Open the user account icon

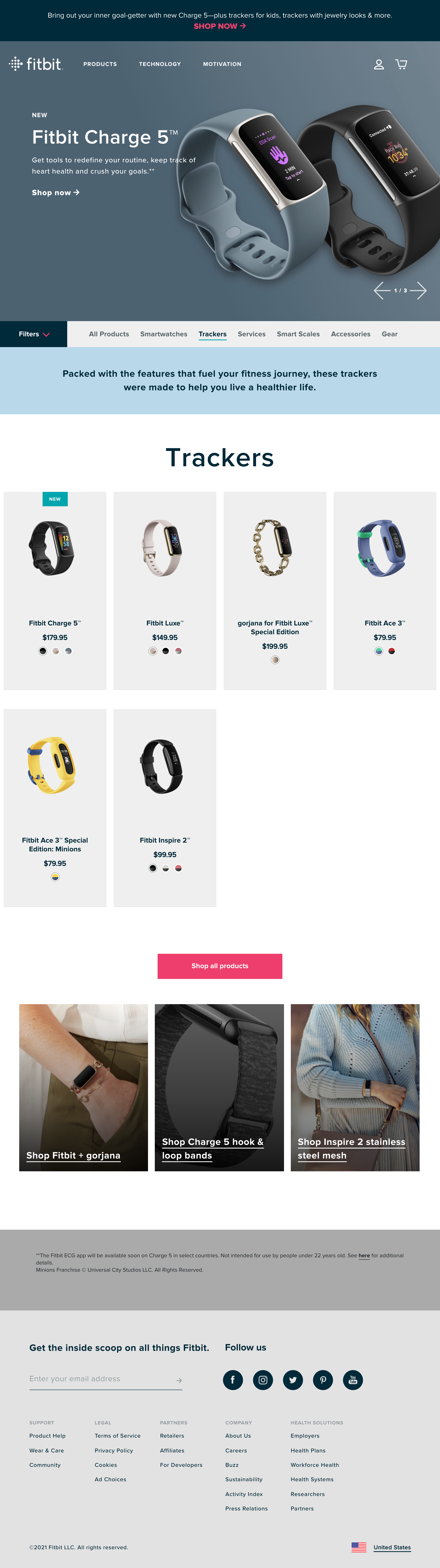pos(379,64)
